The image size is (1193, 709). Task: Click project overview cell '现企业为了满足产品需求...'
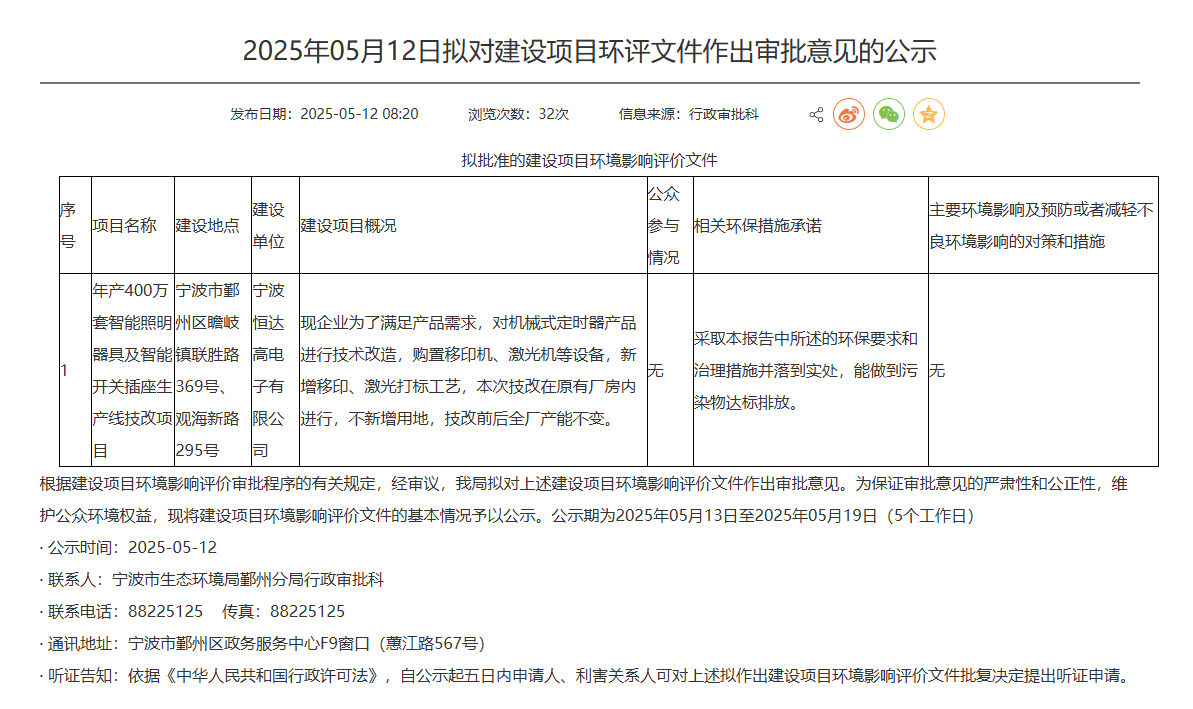click(x=473, y=370)
